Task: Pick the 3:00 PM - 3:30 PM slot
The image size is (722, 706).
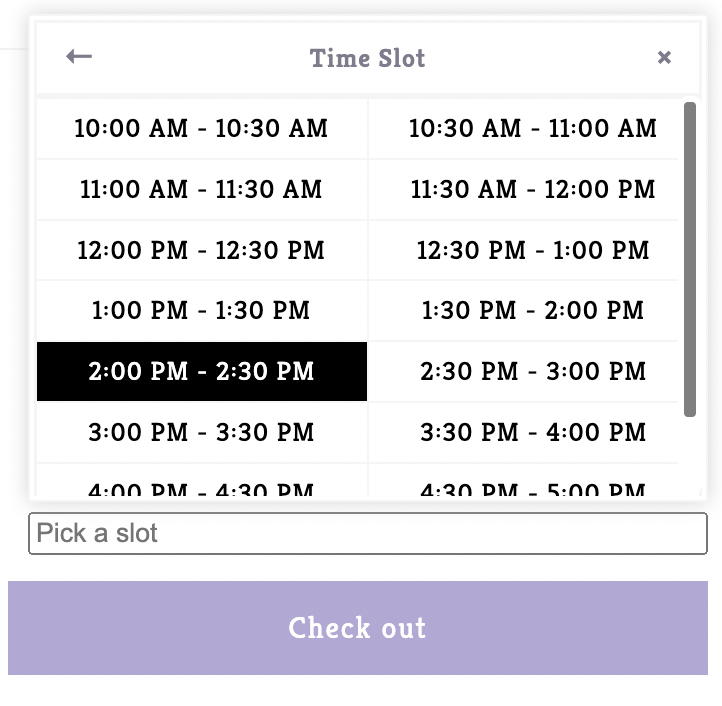Action: click(x=202, y=432)
